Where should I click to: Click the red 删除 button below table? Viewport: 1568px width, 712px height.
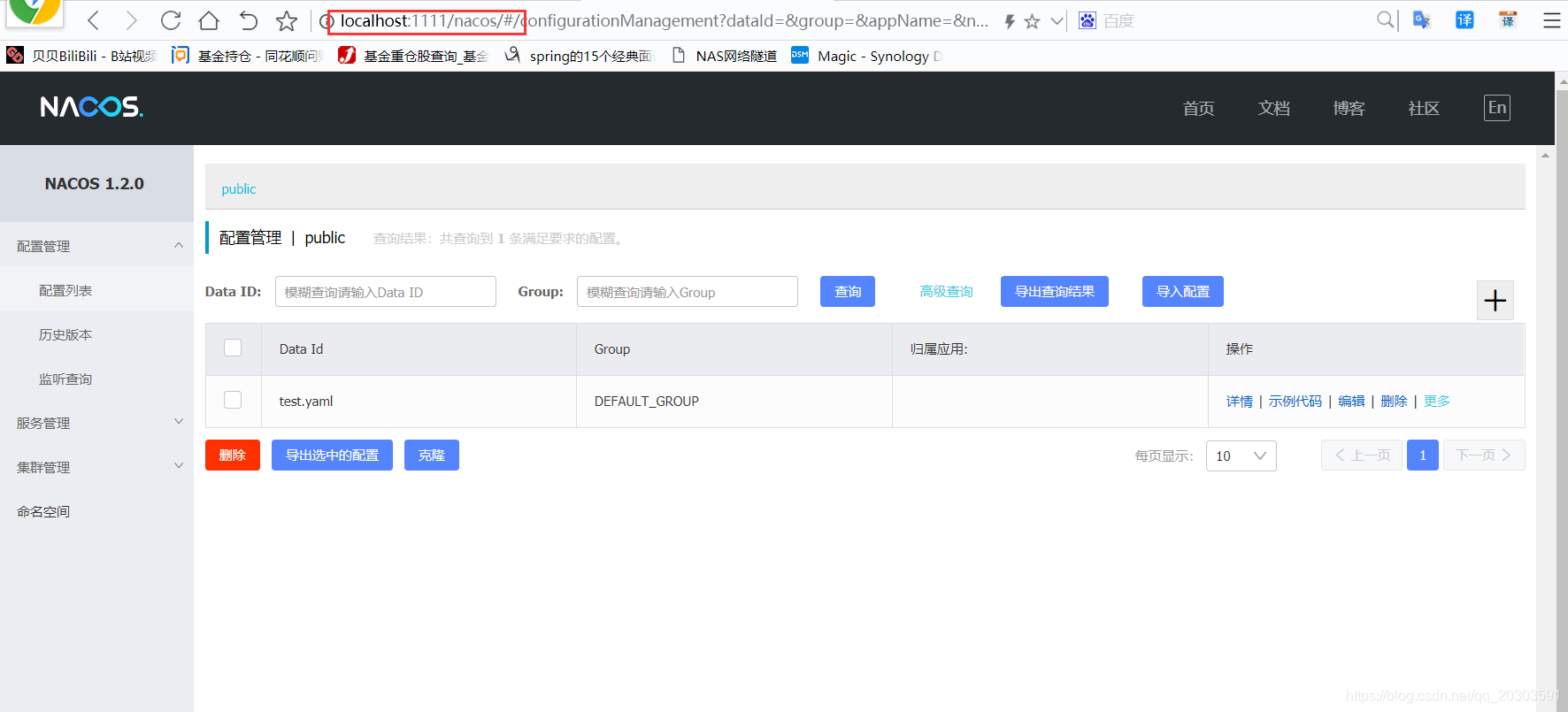[233, 455]
